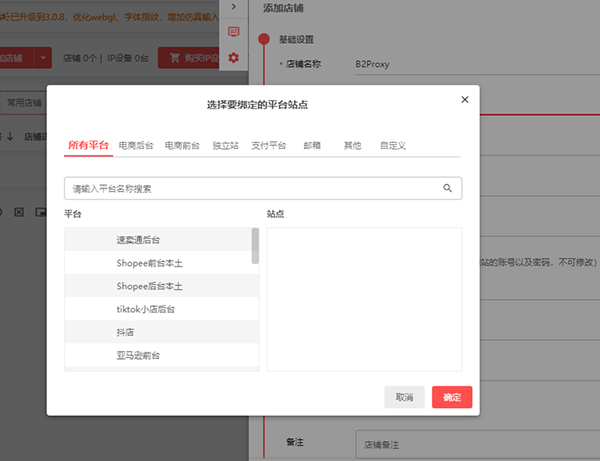
Task: Switch to the 电商后台 tab
Action: [x=136, y=146]
